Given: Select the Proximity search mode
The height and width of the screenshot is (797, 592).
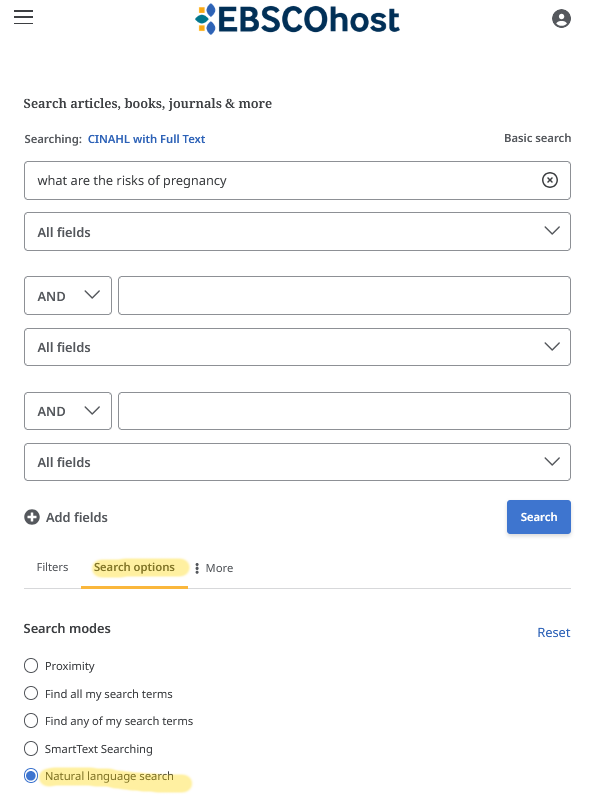Looking at the screenshot, I should coord(31,665).
